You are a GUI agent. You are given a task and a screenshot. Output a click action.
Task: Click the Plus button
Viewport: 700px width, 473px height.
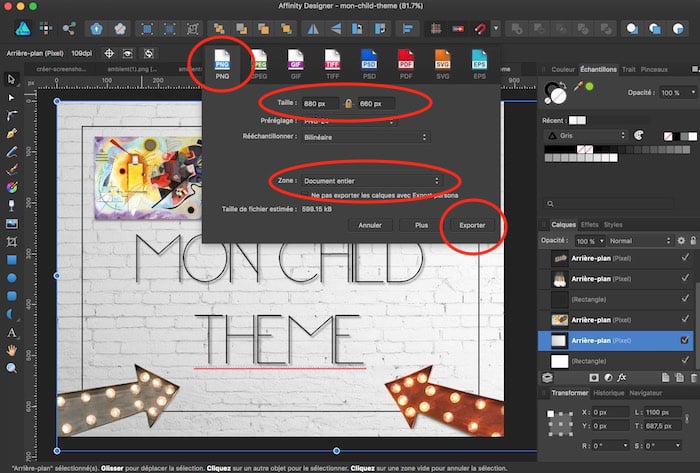click(x=421, y=225)
